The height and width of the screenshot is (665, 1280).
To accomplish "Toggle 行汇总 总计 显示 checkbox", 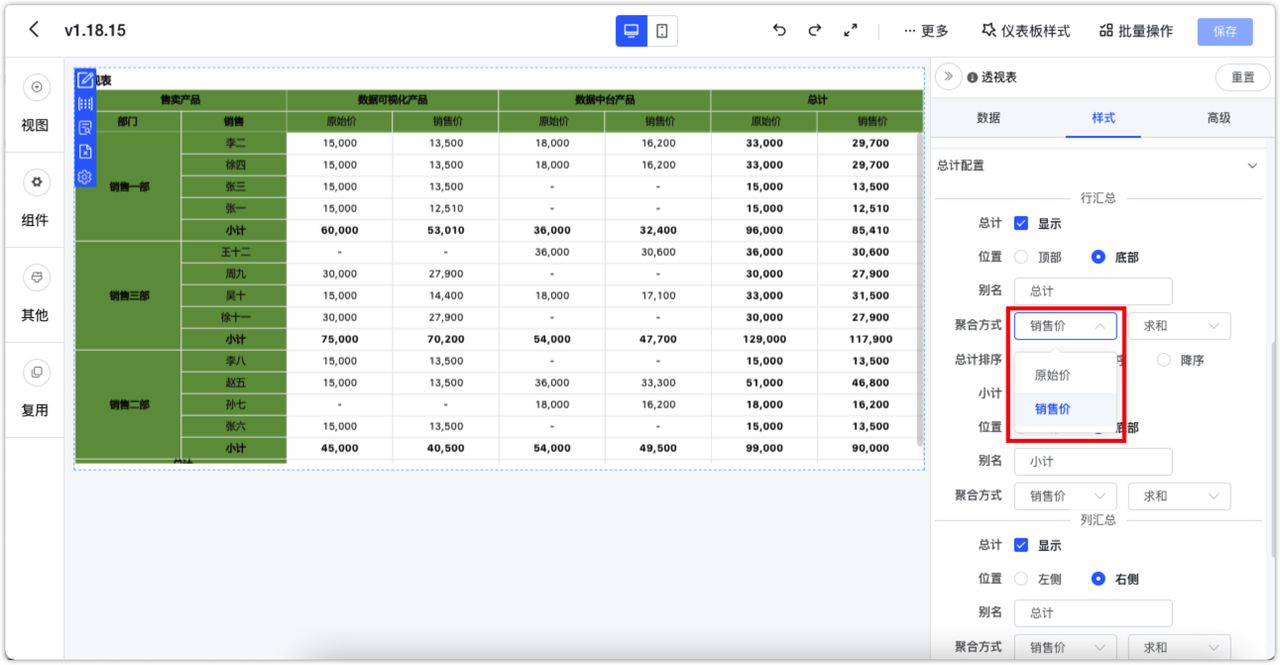I will click(x=1021, y=223).
